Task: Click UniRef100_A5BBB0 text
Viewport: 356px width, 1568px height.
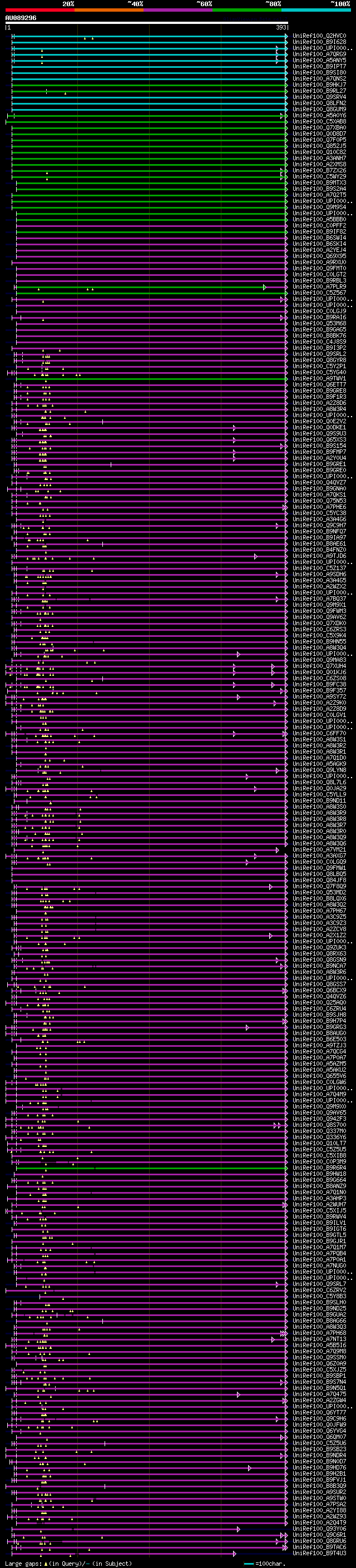Action: [319, 219]
